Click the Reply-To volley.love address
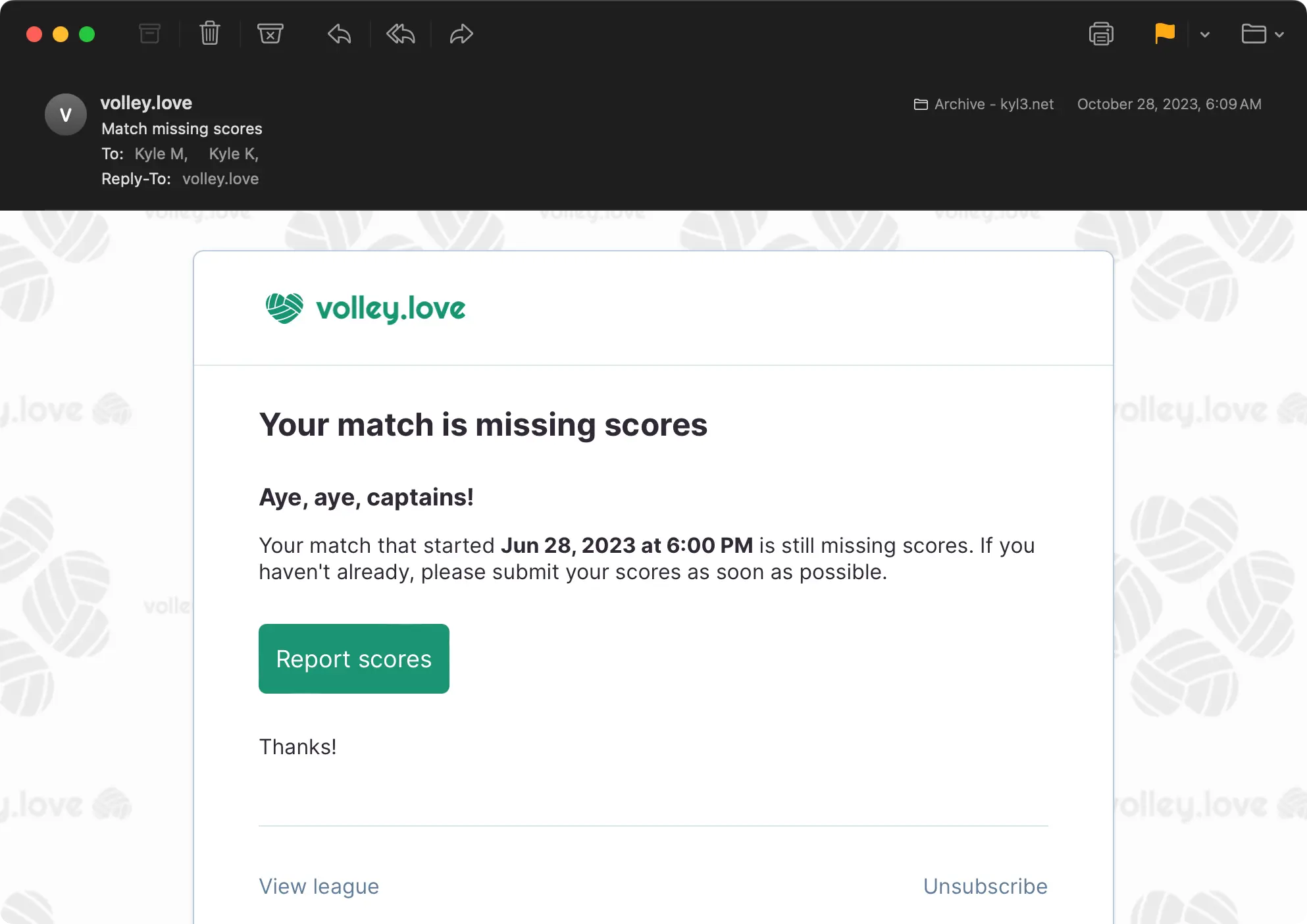The height and width of the screenshot is (924, 1307). click(220, 179)
